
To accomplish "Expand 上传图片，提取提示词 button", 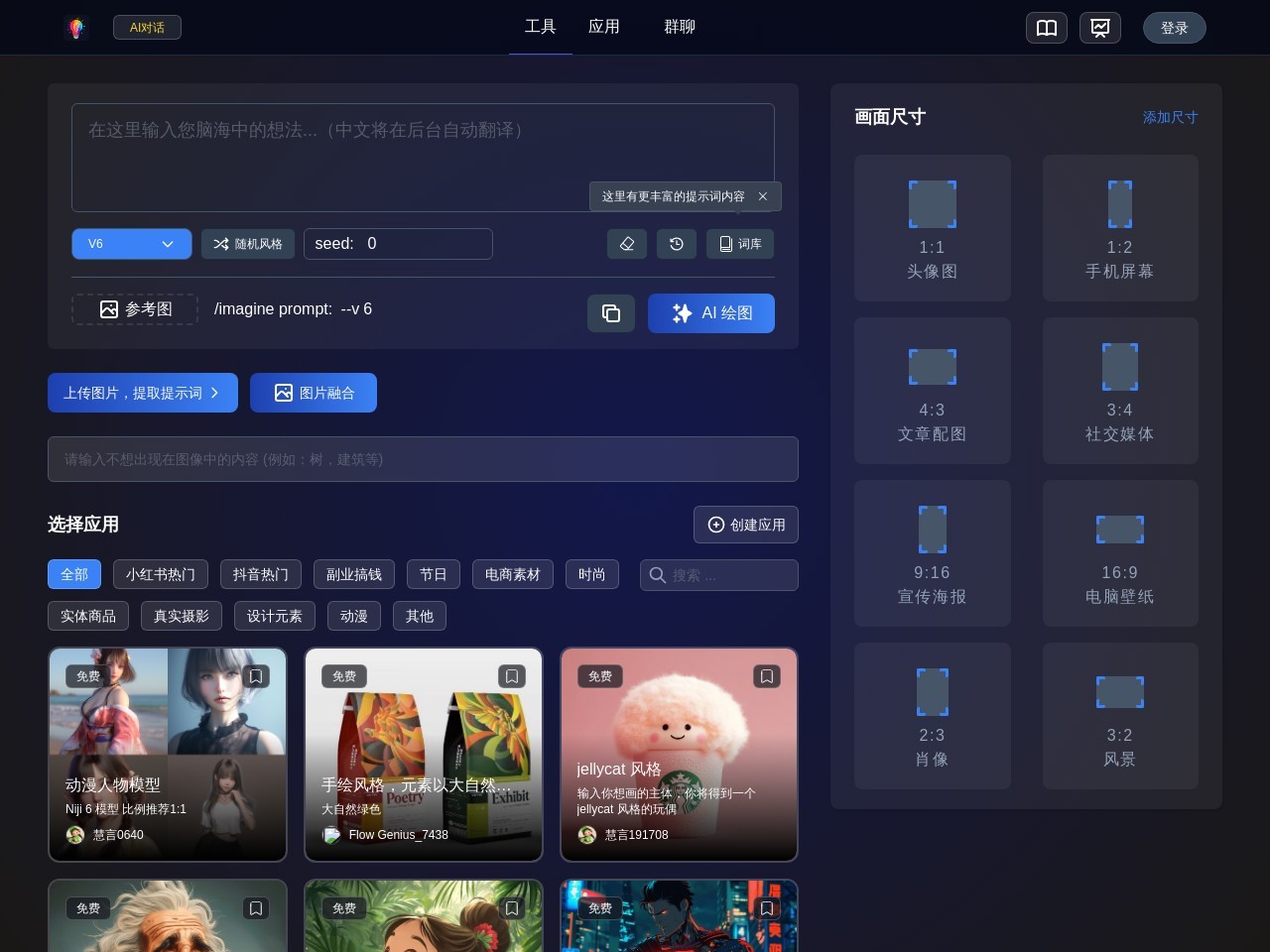I will click(x=142, y=393).
